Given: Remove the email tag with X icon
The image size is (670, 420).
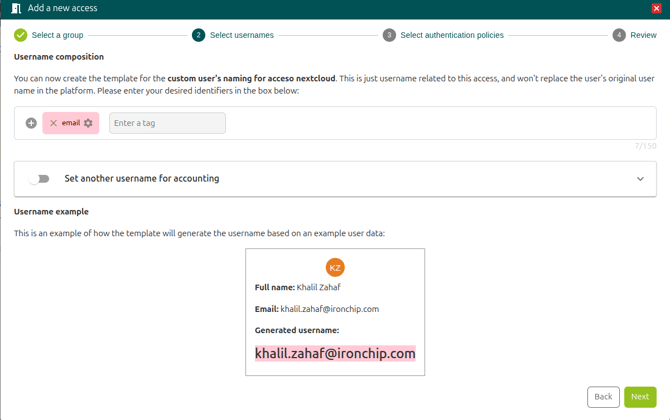Looking at the screenshot, I should coord(54,123).
